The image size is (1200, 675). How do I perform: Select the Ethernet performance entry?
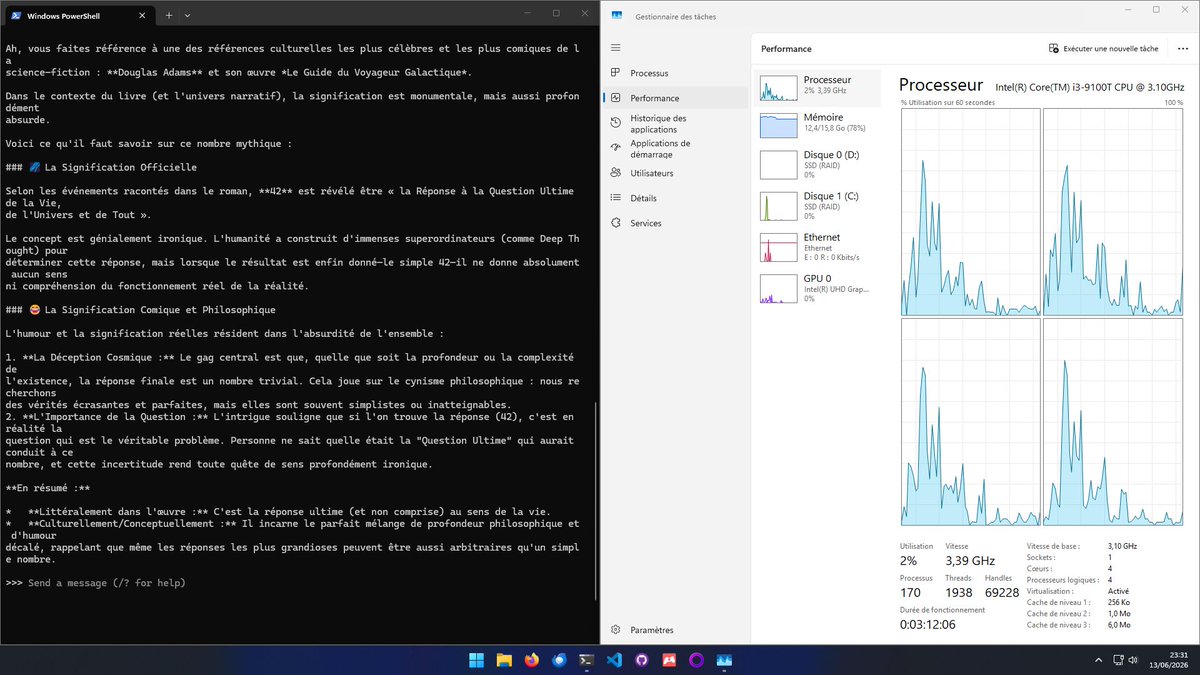pyautogui.click(x=819, y=247)
